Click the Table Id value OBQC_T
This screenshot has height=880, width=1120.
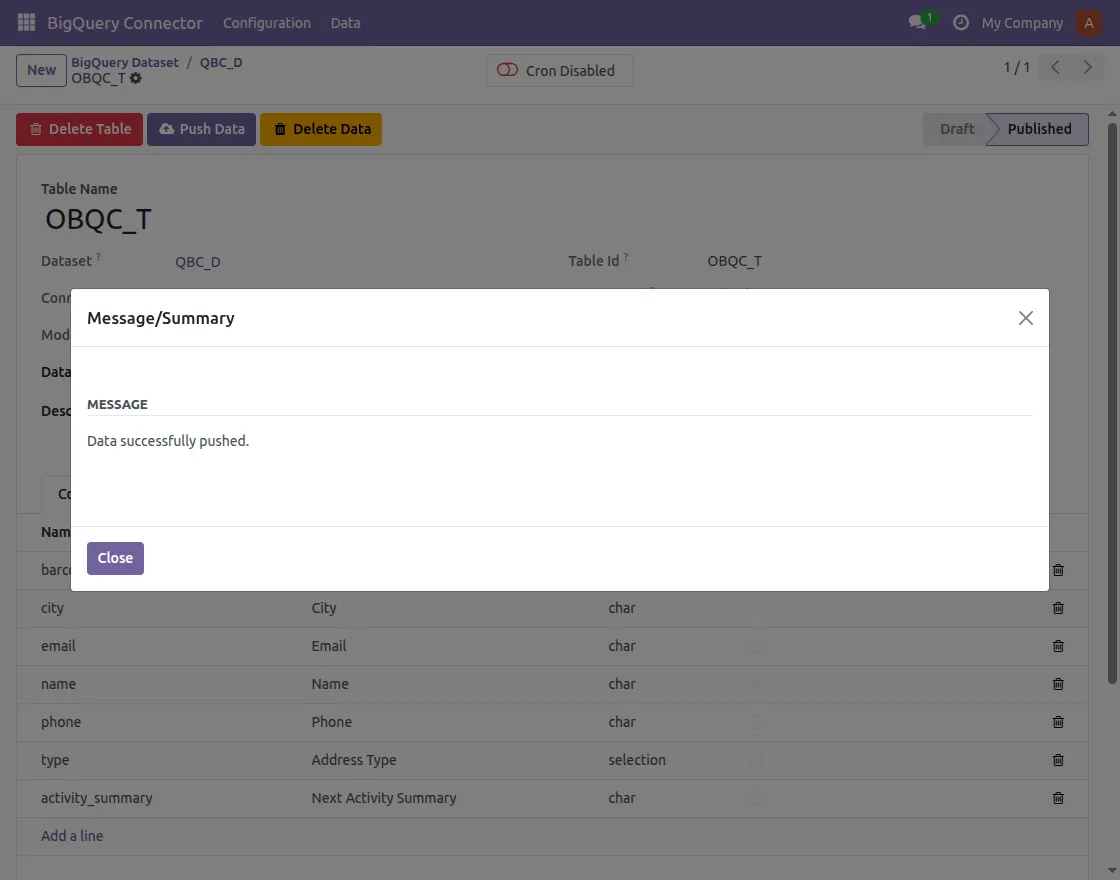tap(734, 261)
